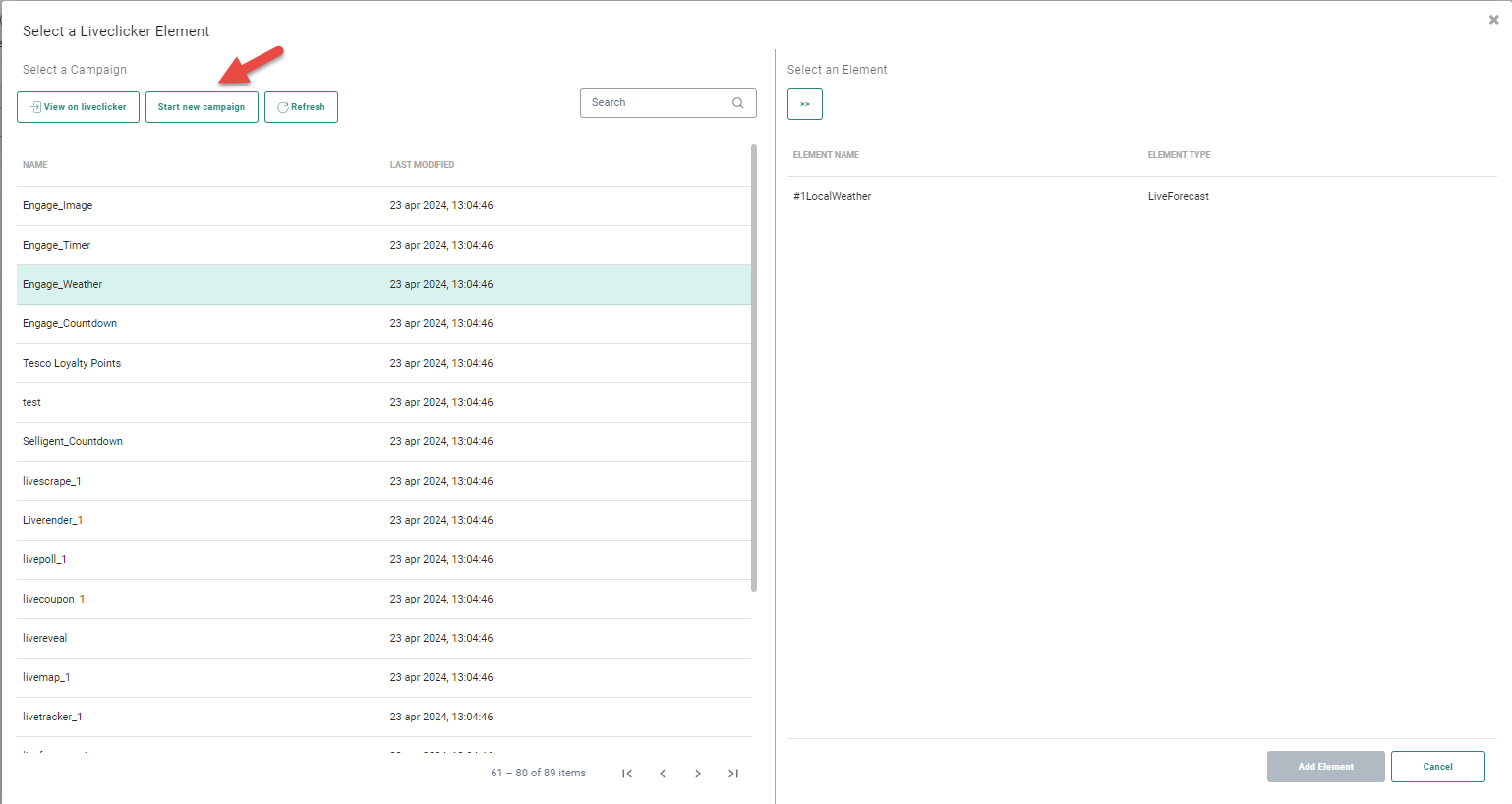Click View on liveclicker button
1512x804 pixels.
click(x=78, y=107)
